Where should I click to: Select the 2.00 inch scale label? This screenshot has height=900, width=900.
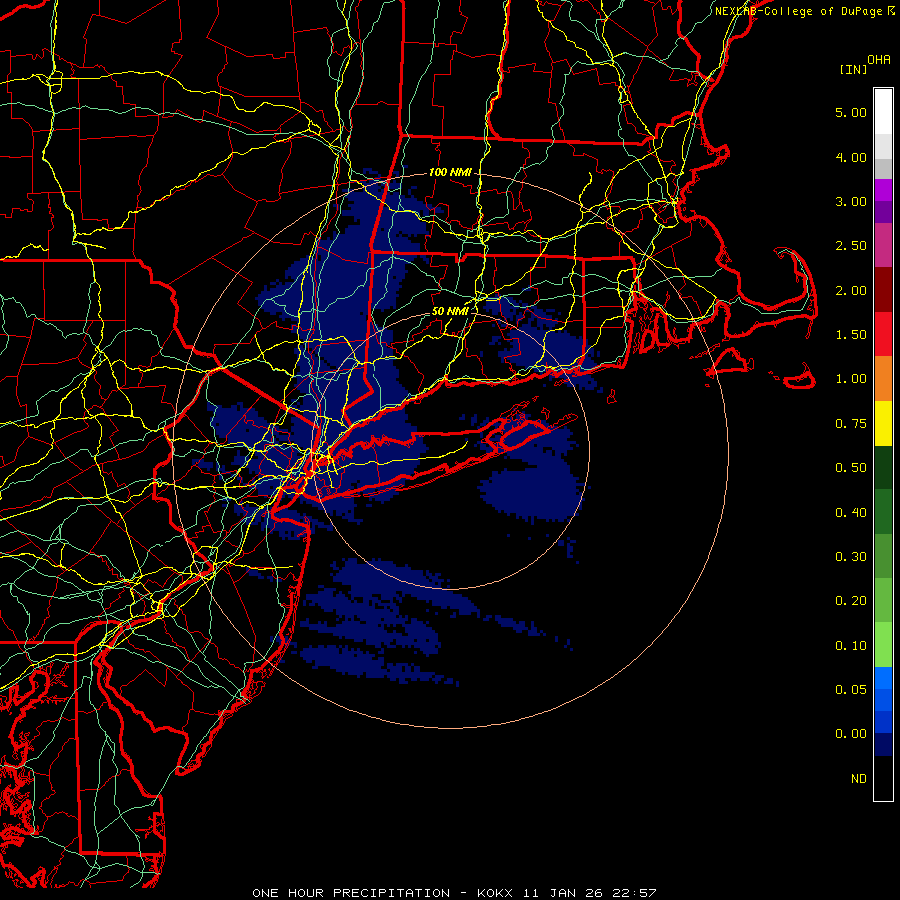pyautogui.click(x=851, y=290)
